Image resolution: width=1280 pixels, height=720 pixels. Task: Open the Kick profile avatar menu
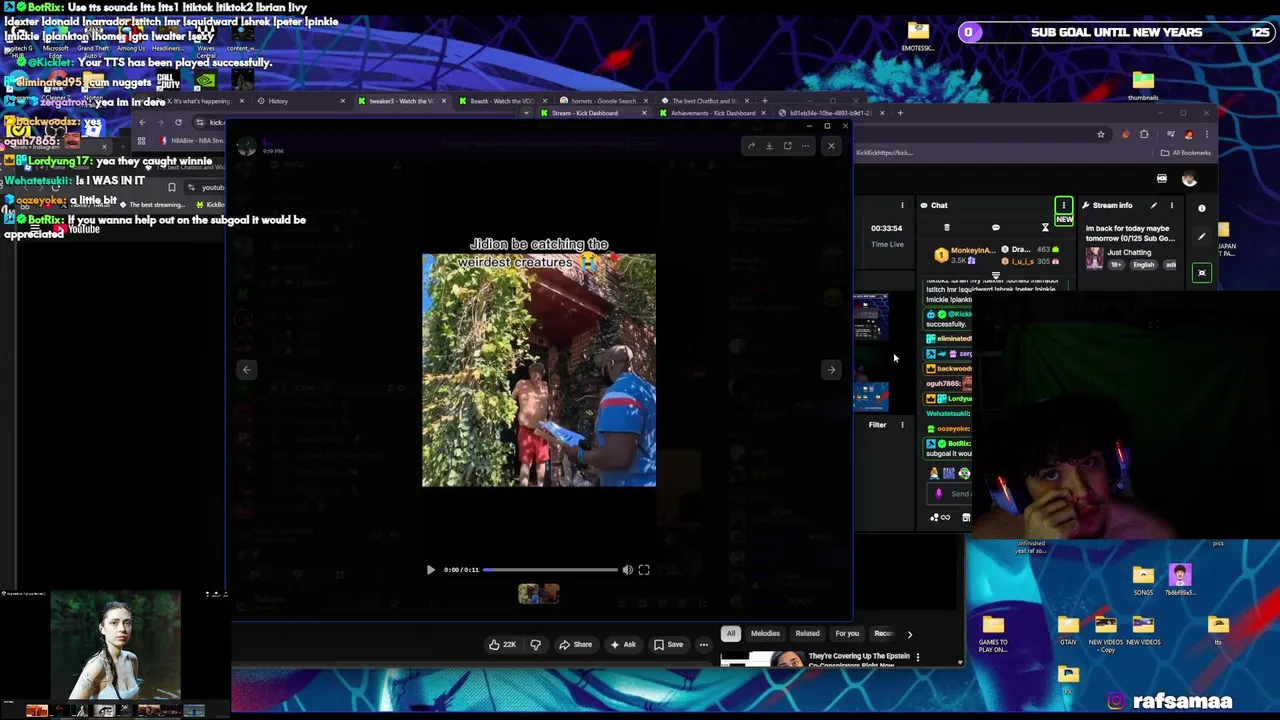click(1189, 179)
